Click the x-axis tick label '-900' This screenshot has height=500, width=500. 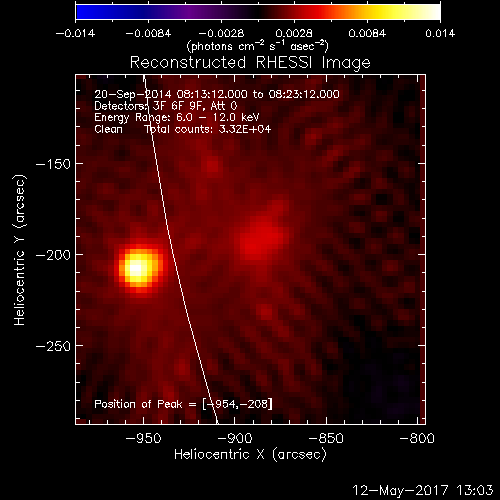click(235, 438)
